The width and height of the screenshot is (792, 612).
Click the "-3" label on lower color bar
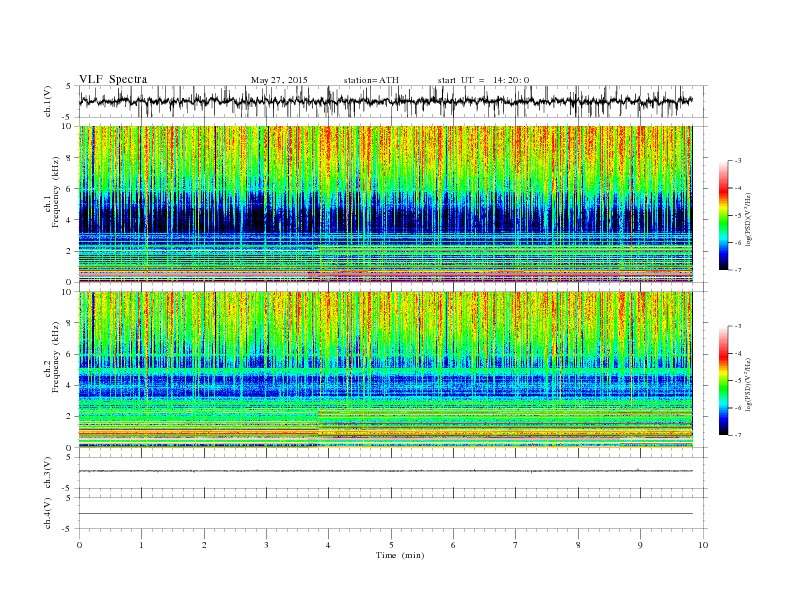click(x=737, y=326)
